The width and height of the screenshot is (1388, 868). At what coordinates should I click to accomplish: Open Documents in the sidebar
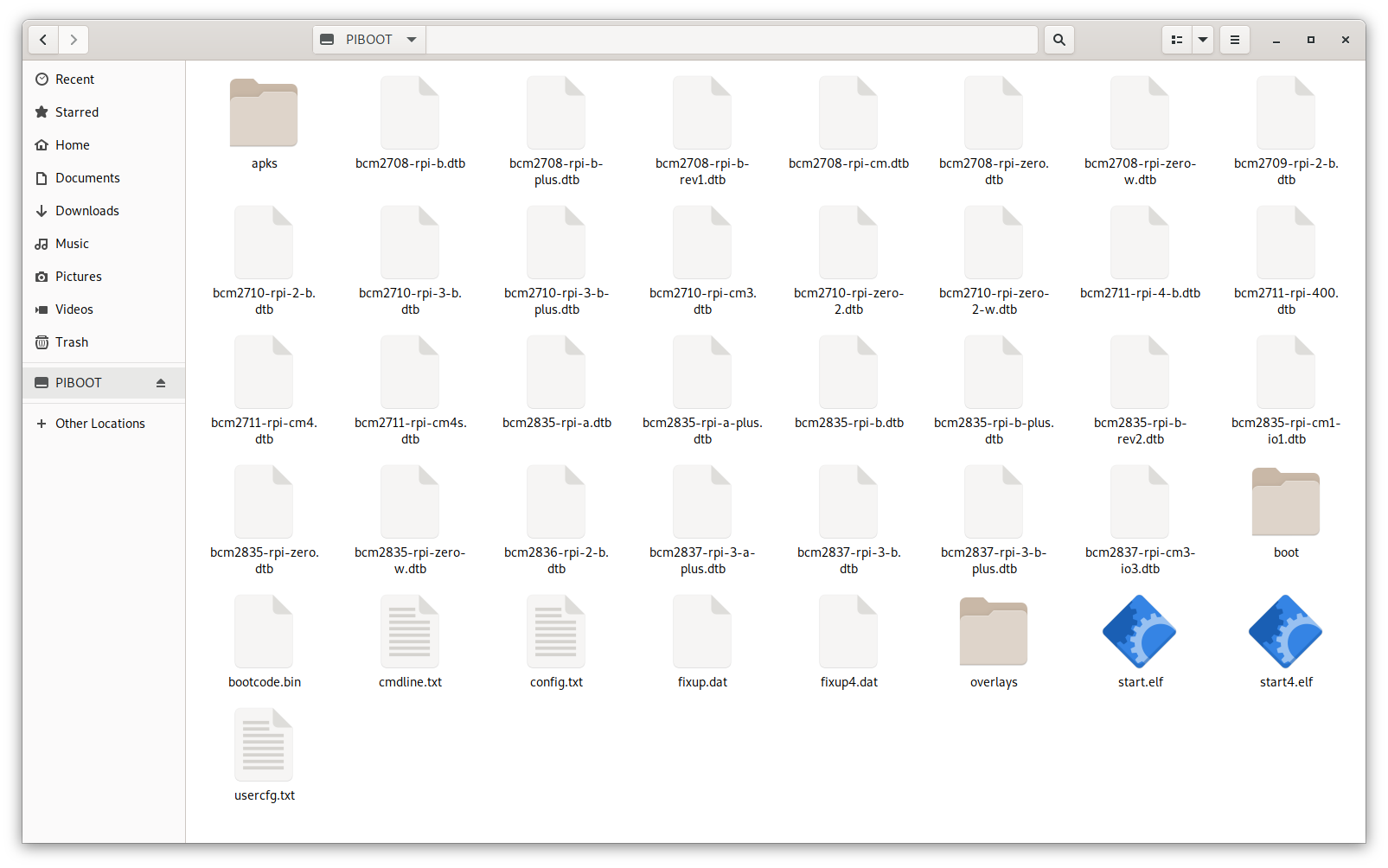tap(104, 178)
